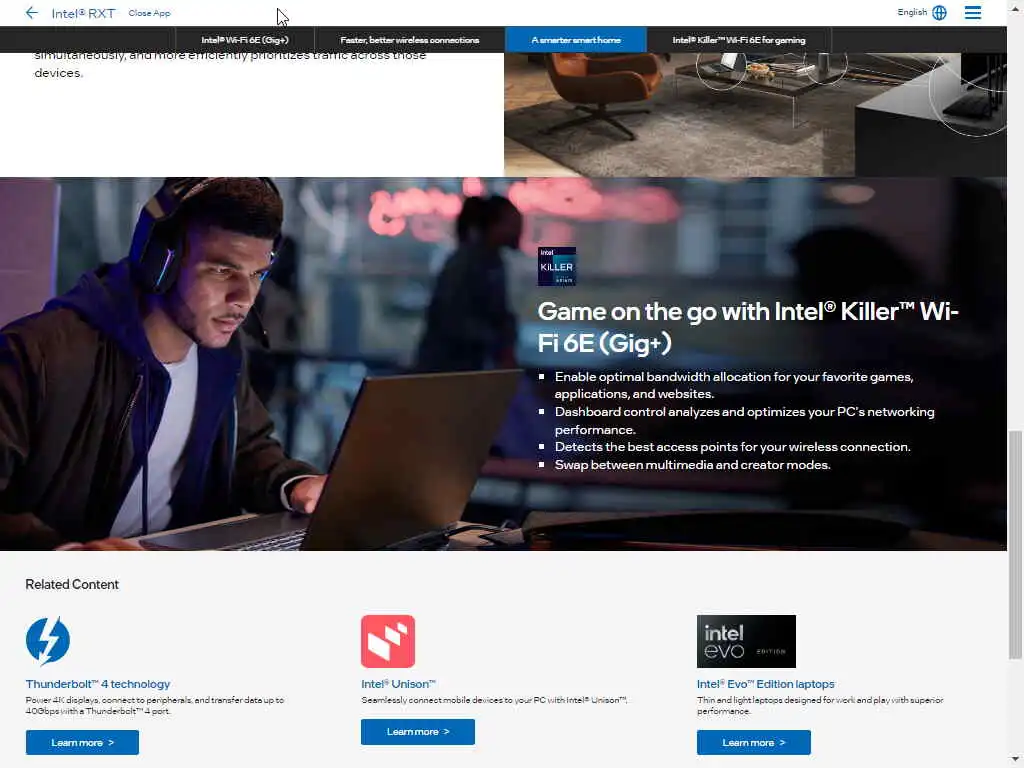This screenshot has height=768, width=1024.
Task: Click 'Thin and light laptops' description text
Action: click(x=820, y=705)
